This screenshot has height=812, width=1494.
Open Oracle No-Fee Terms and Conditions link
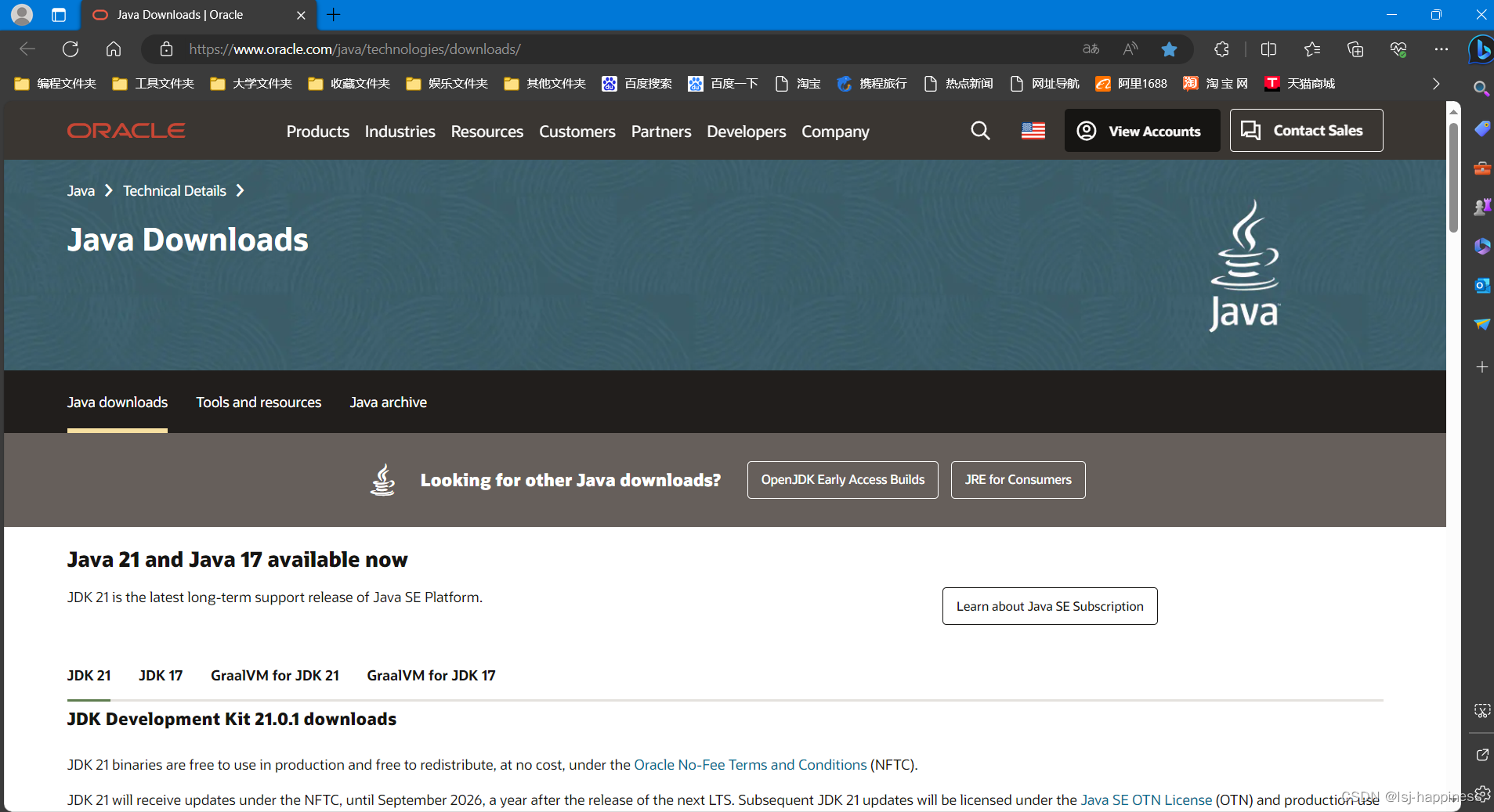[x=750, y=765]
